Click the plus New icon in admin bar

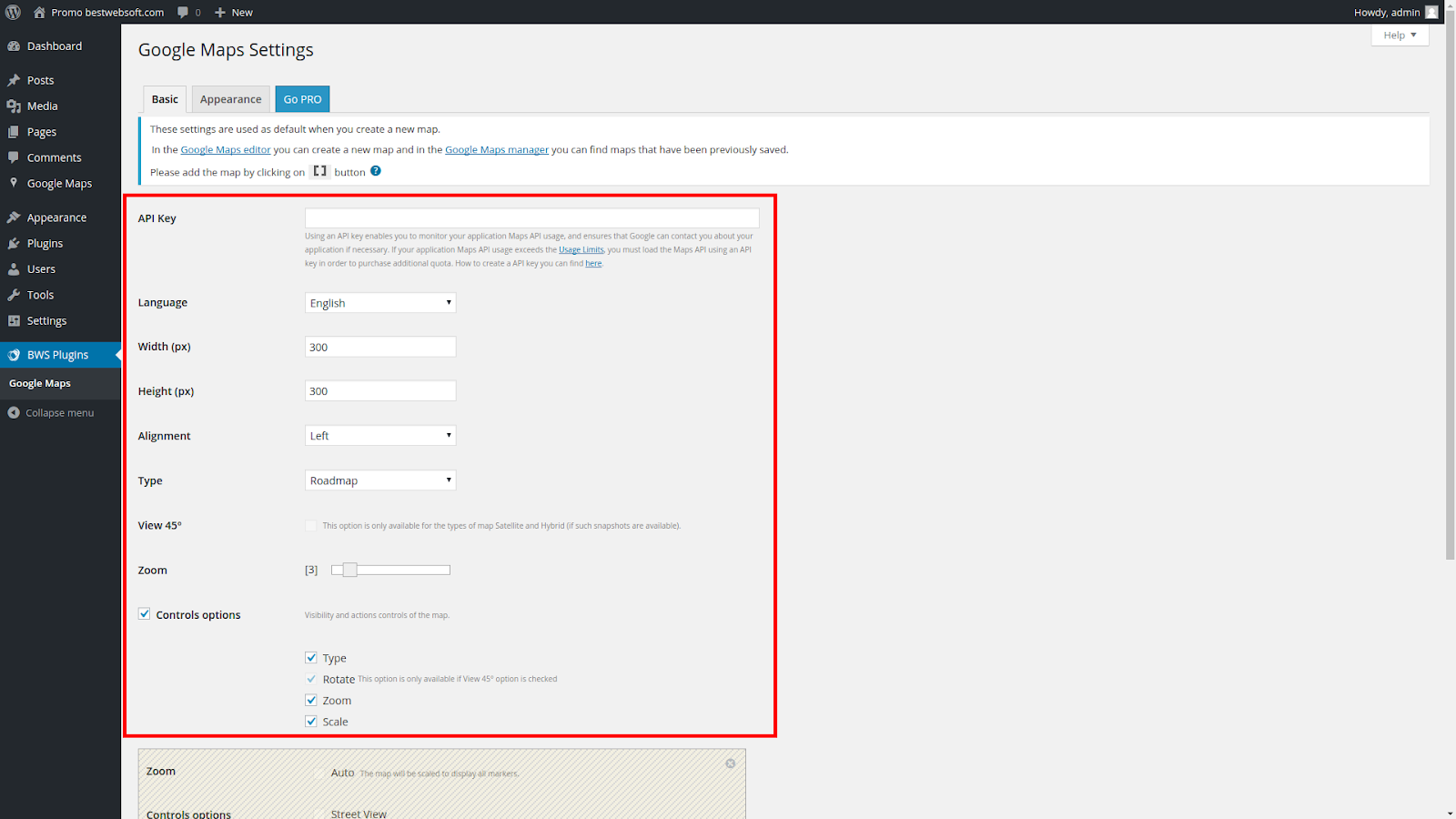pyautogui.click(x=220, y=12)
